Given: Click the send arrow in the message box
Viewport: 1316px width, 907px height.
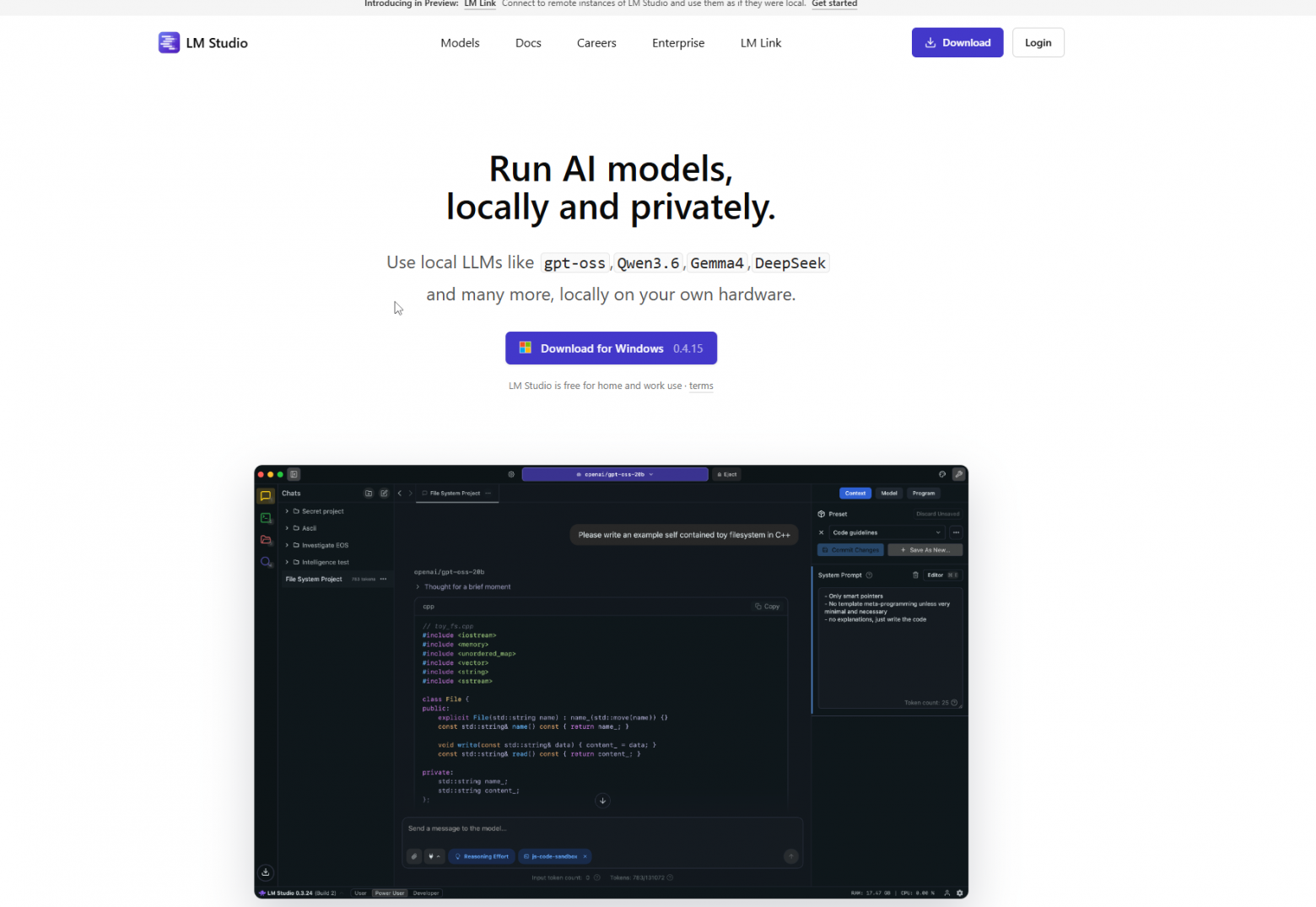Looking at the screenshot, I should tap(790, 856).
